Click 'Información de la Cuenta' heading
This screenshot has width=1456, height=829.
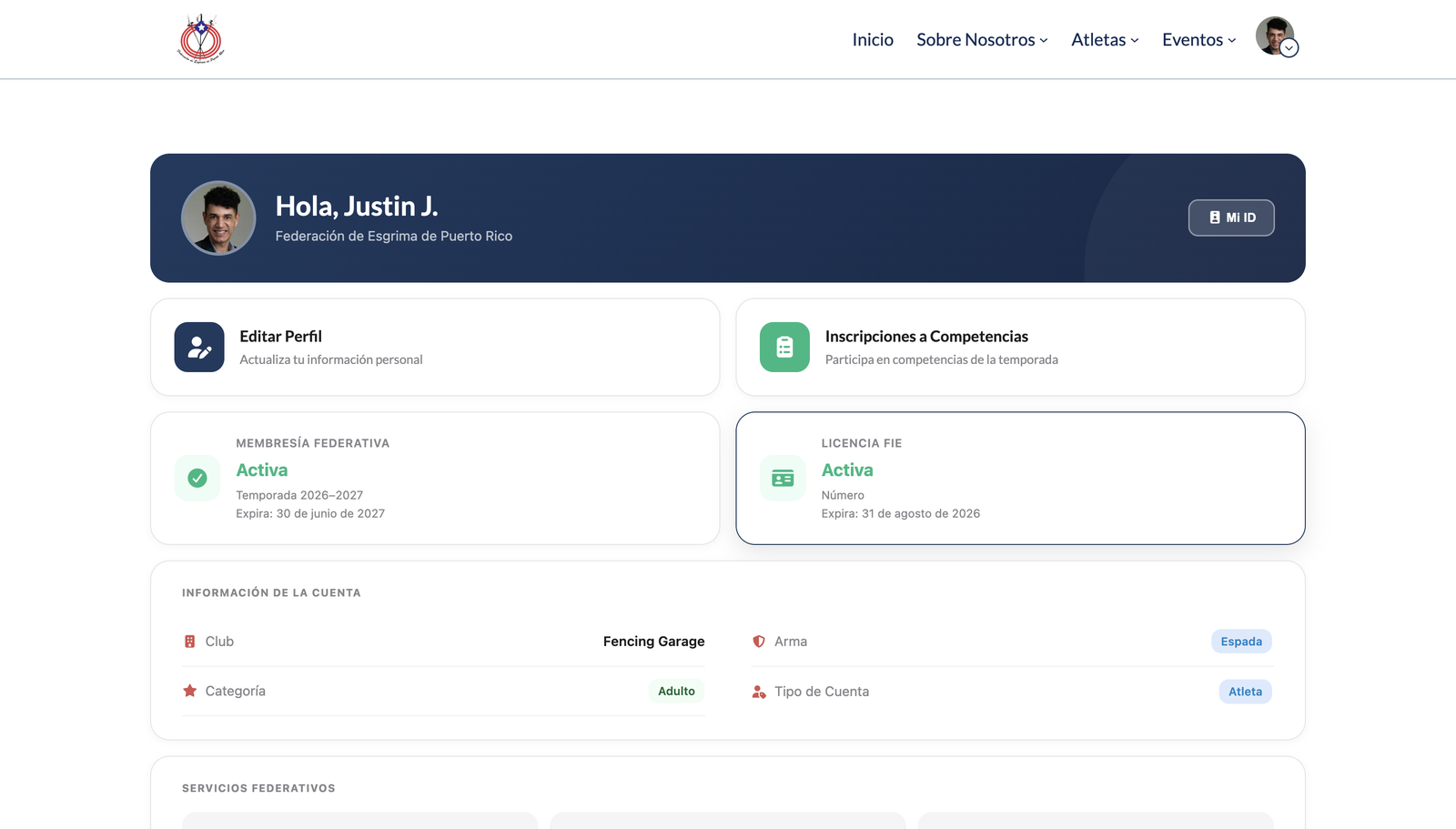(x=271, y=592)
